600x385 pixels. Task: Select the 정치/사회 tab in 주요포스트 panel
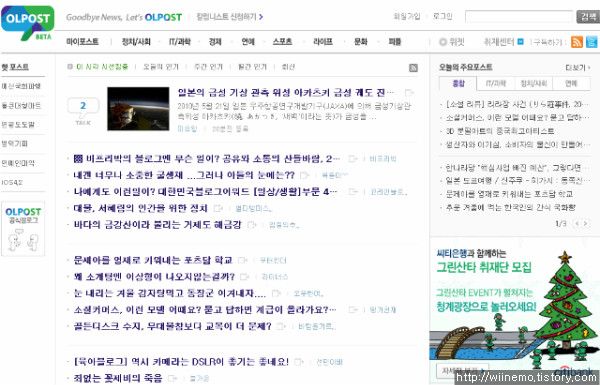(x=533, y=83)
